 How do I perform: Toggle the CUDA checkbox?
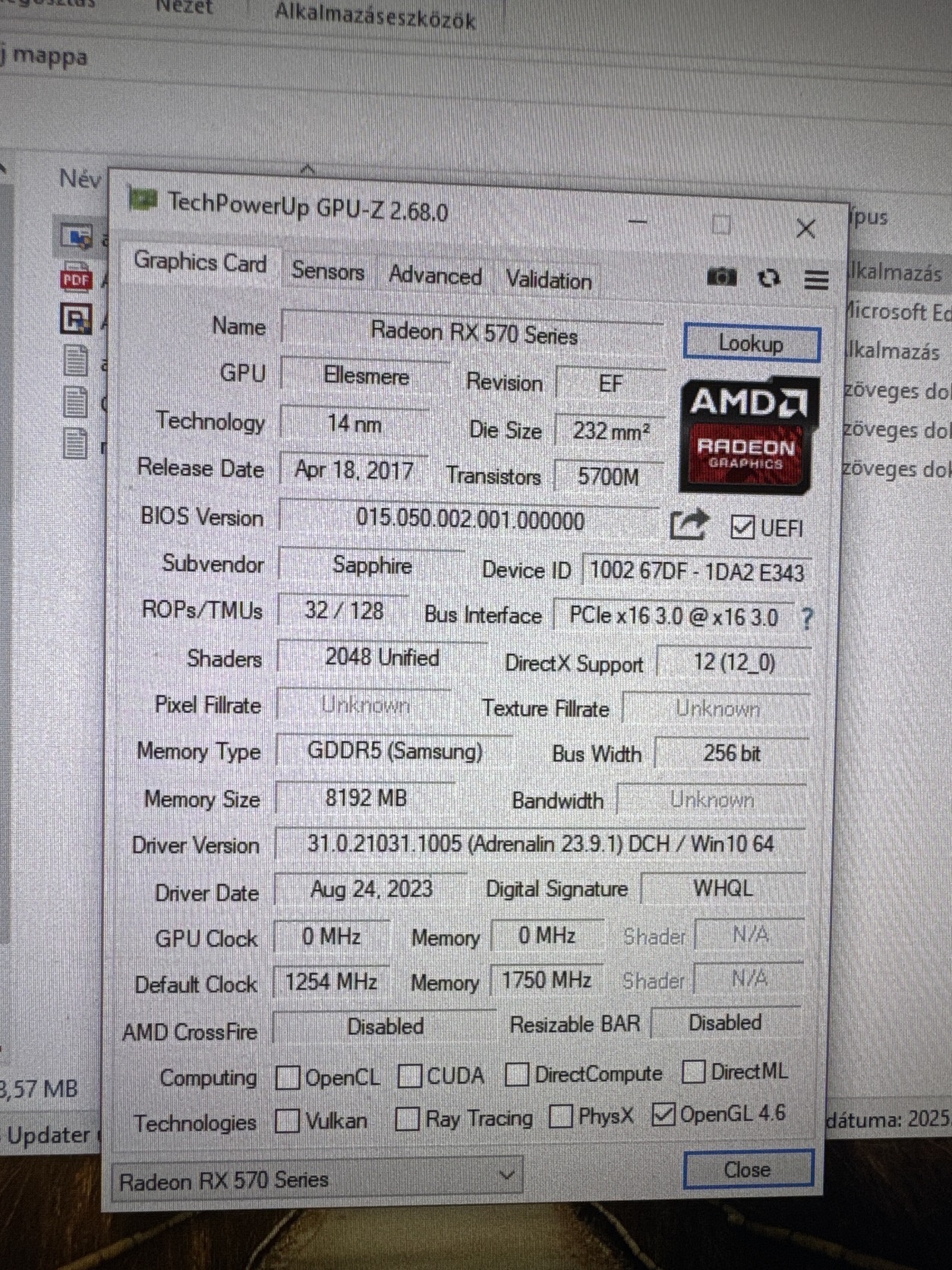click(410, 1076)
